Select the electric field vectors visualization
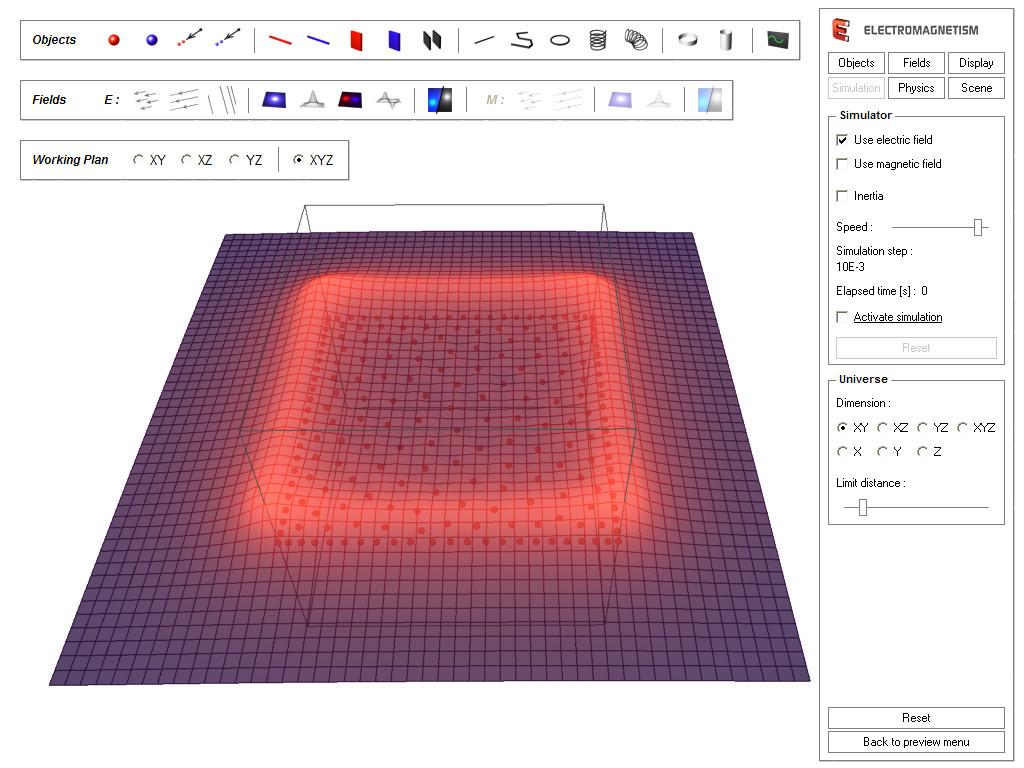1024x768 pixels. point(146,99)
